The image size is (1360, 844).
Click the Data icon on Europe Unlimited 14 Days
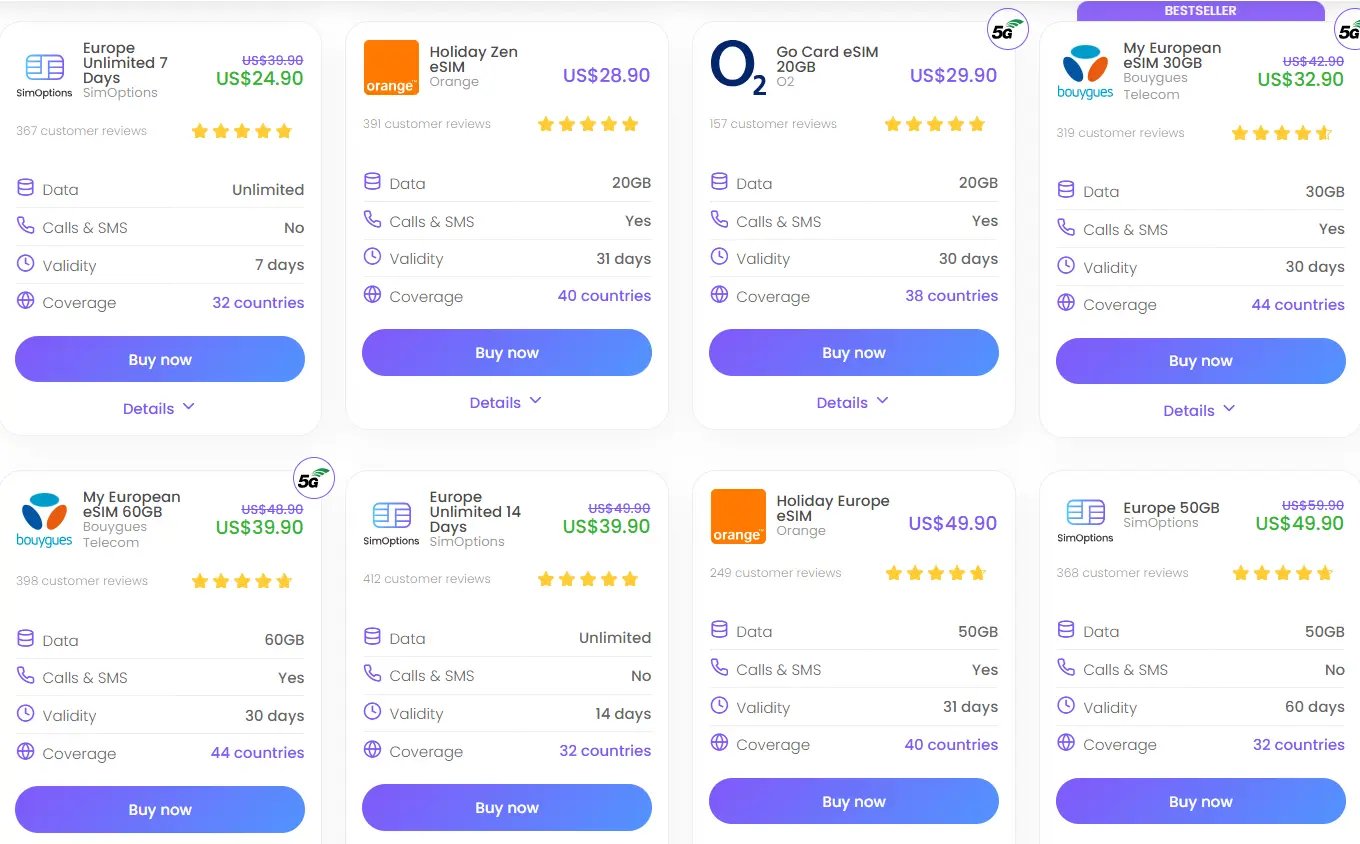[x=370, y=637]
